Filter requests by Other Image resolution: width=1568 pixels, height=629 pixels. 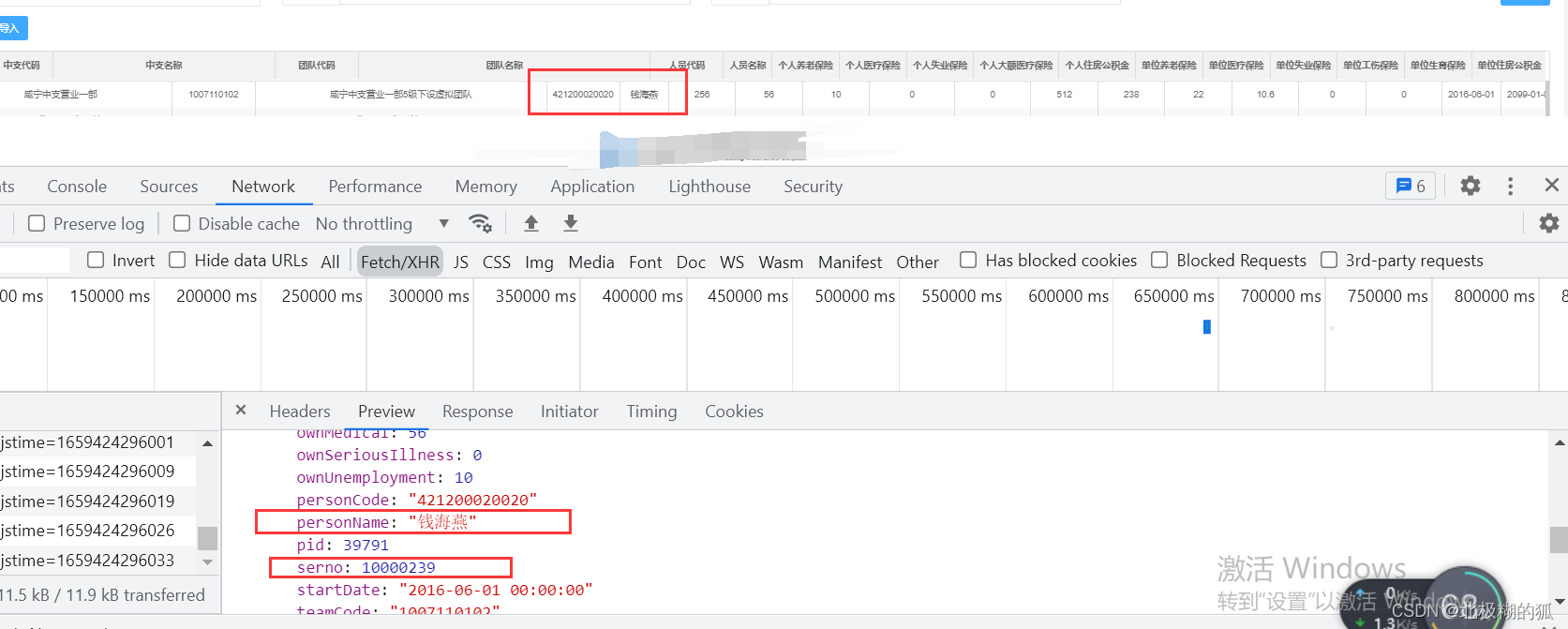click(918, 262)
